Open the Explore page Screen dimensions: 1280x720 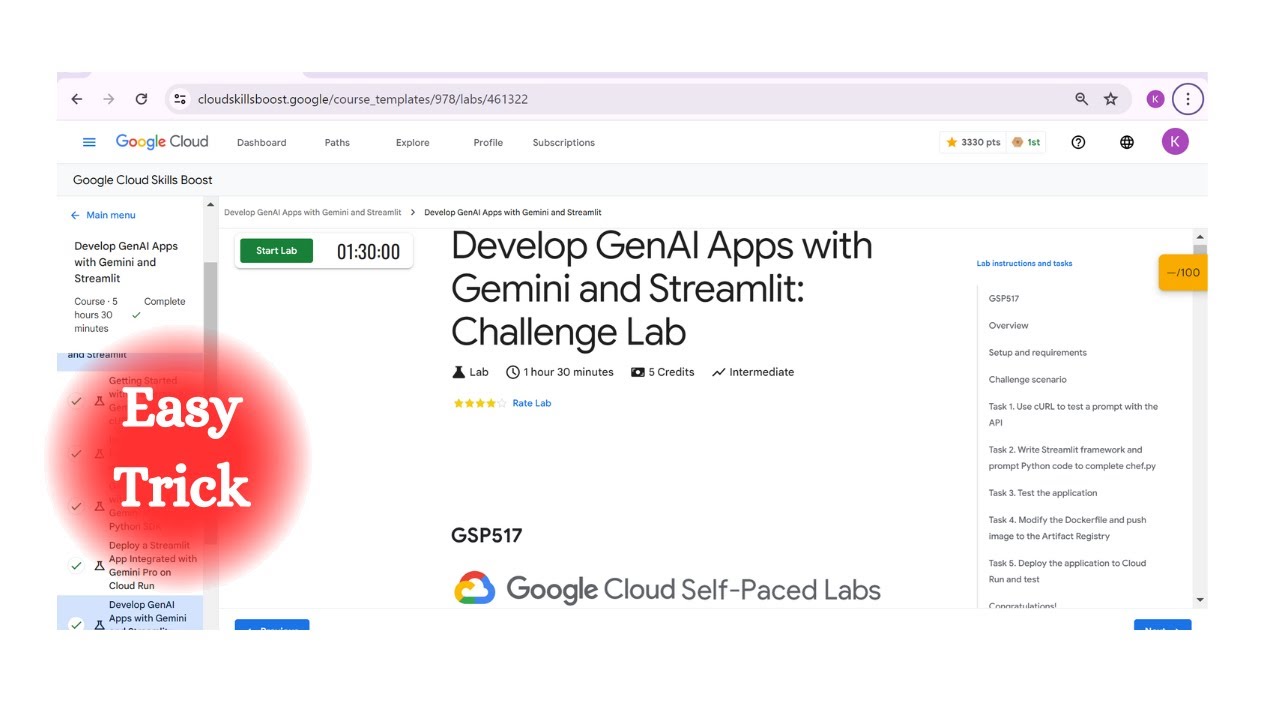point(412,143)
